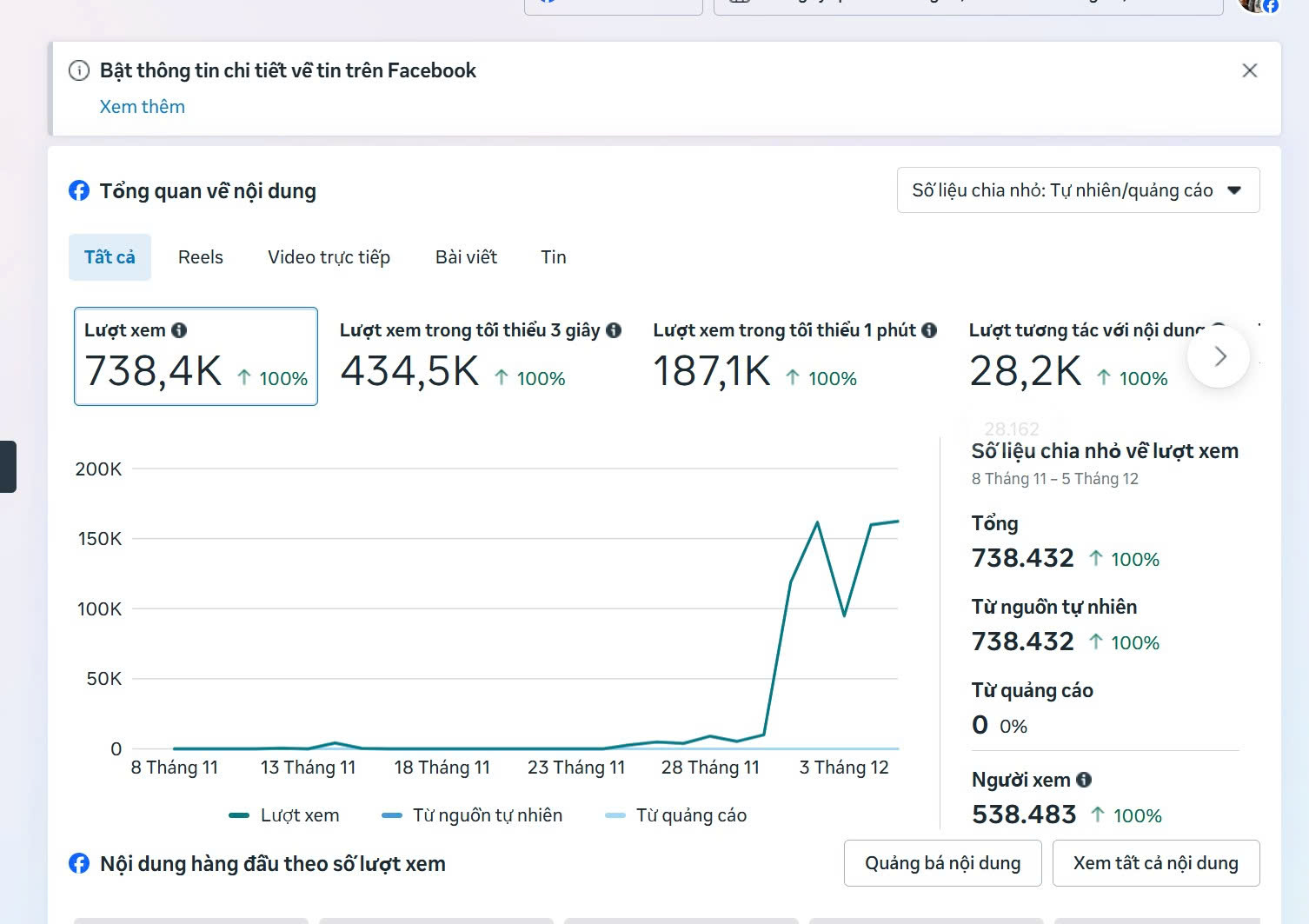Dismiss the Facebook story info banner
The image size is (1309, 924).
pyautogui.click(x=1250, y=70)
